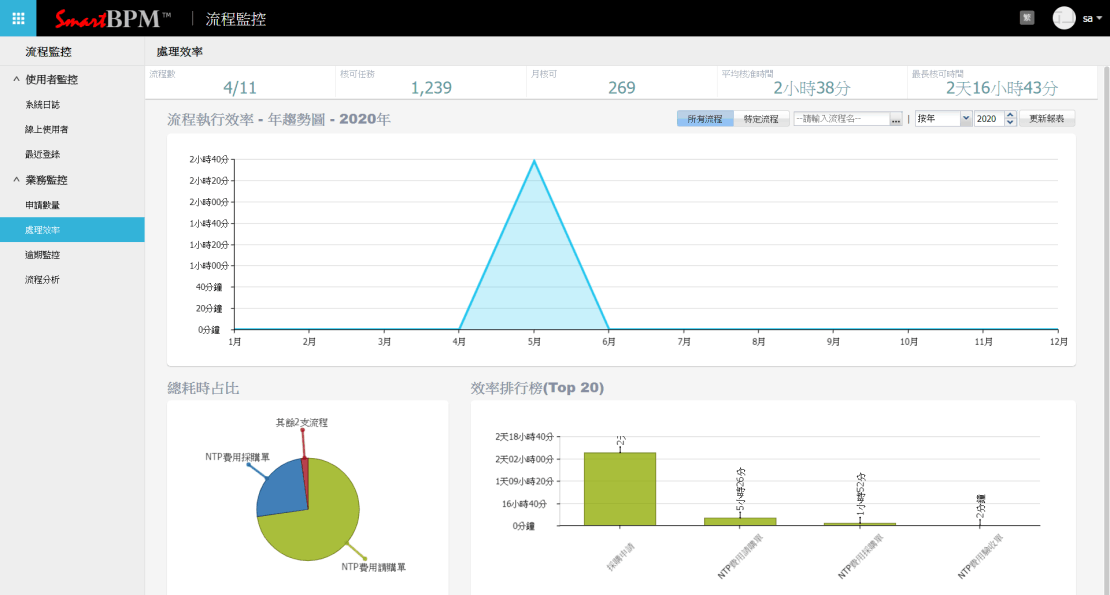The height and width of the screenshot is (595, 1110).
Task: Click the May peak point on trend chart
Action: pyautogui.click(x=534, y=161)
